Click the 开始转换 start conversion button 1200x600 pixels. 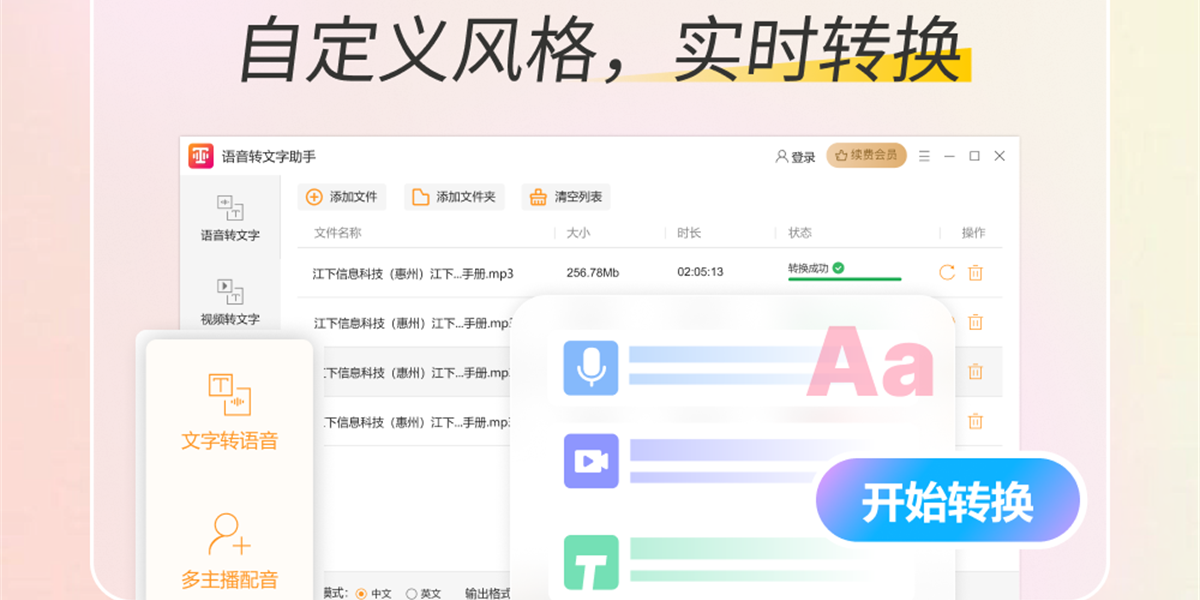click(x=948, y=500)
